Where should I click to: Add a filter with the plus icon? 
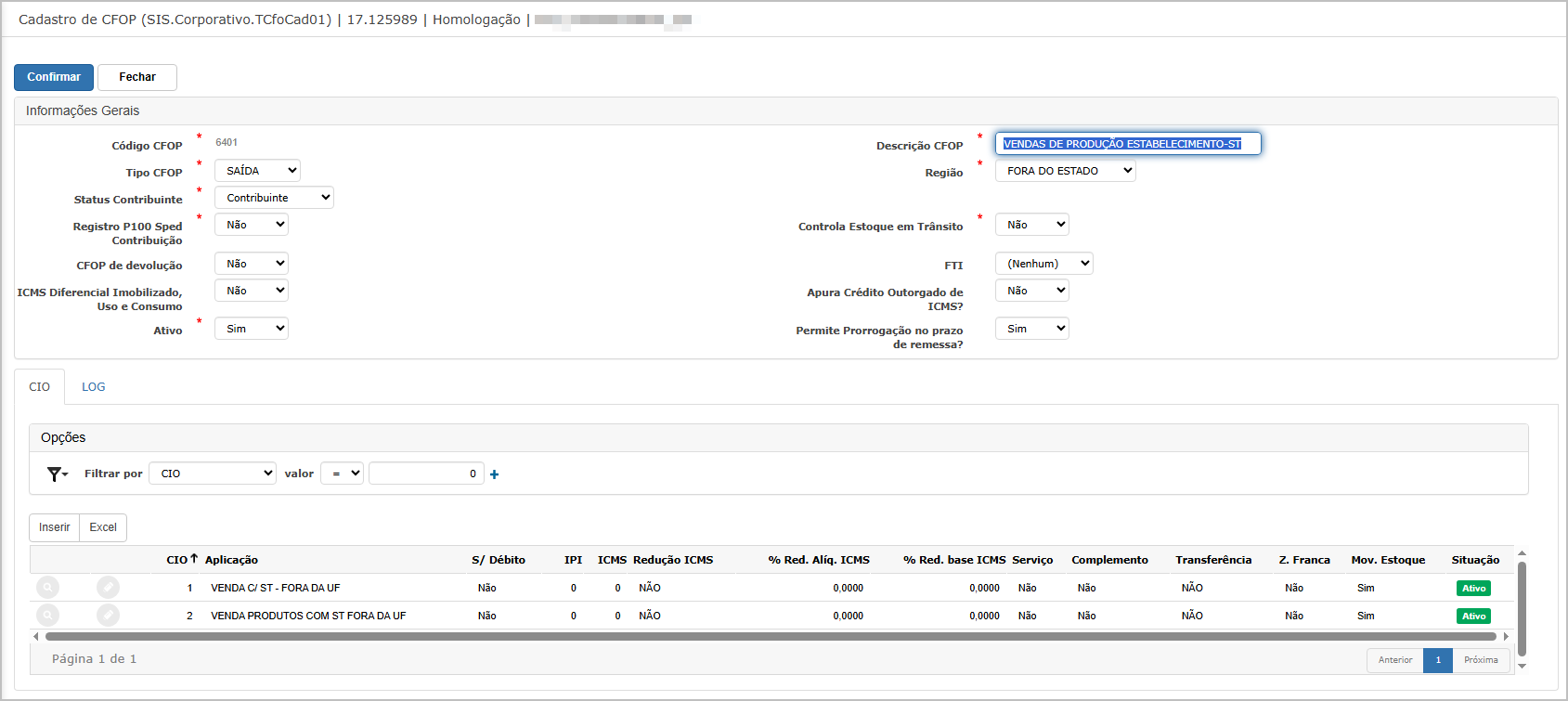point(494,474)
